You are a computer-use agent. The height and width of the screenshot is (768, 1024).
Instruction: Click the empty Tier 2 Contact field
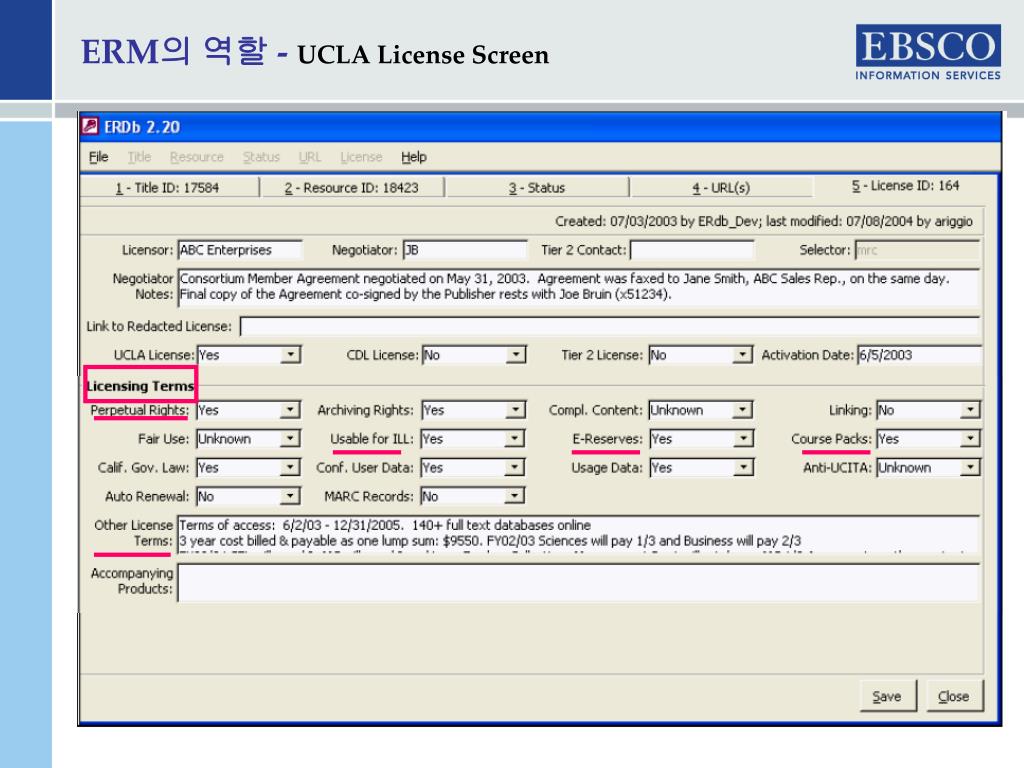(692, 250)
